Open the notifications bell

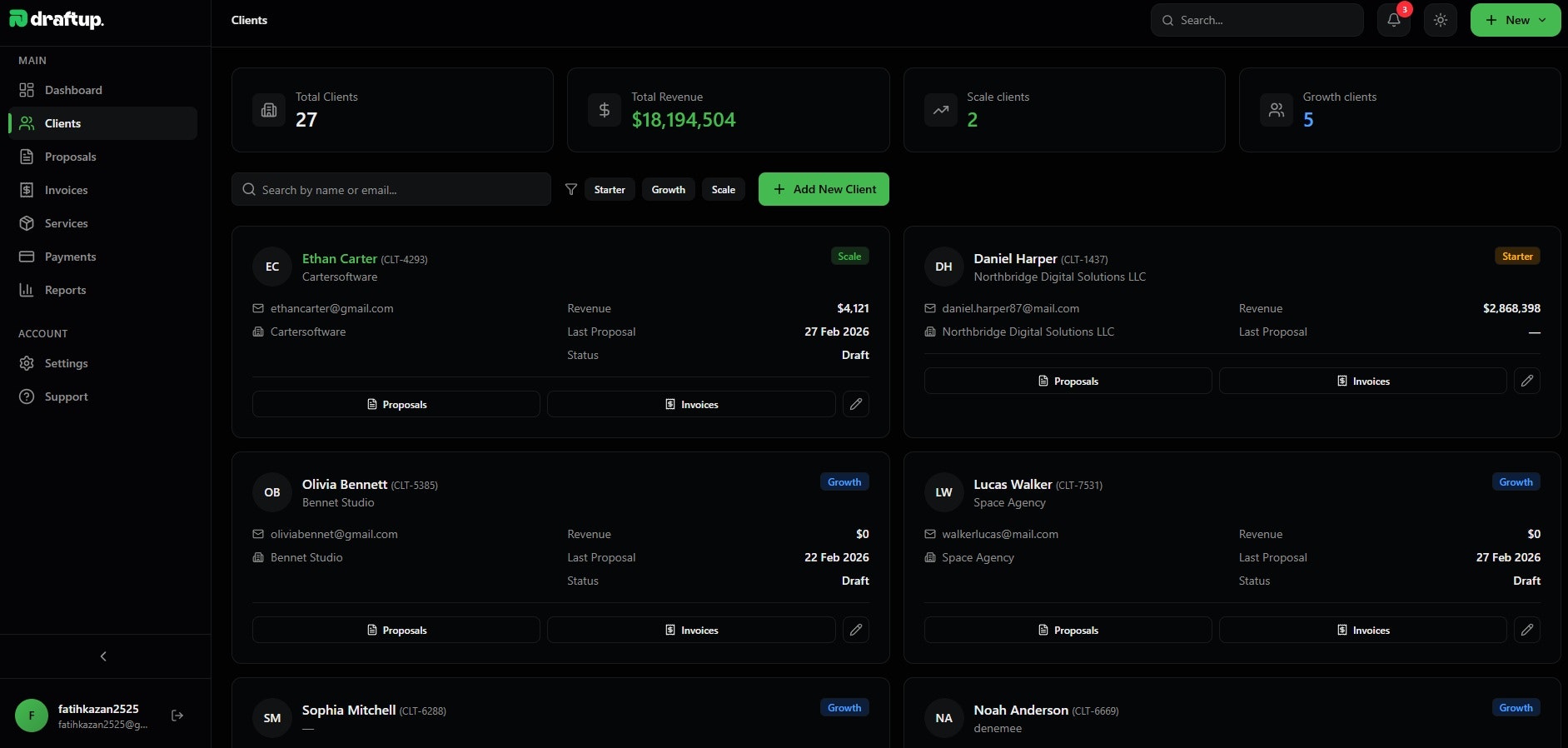[x=1394, y=20]
